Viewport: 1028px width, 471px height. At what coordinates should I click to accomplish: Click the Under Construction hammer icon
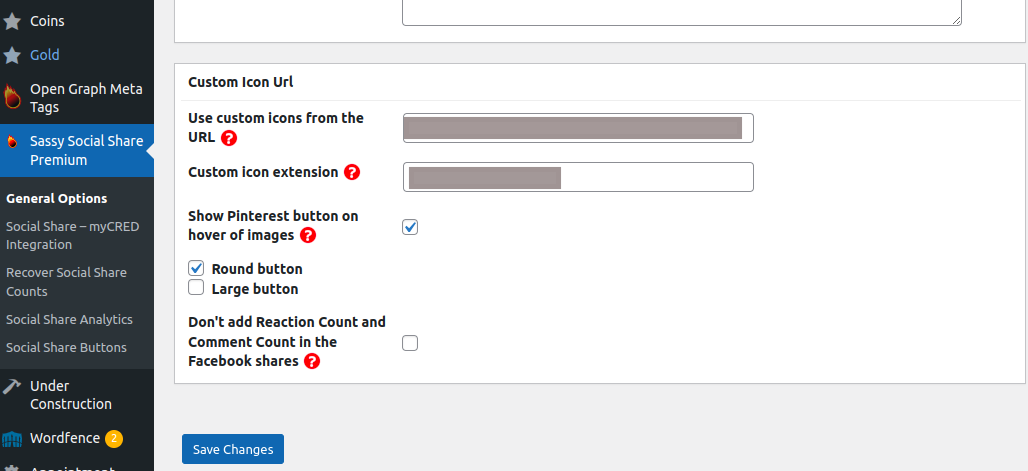point(12,386)
